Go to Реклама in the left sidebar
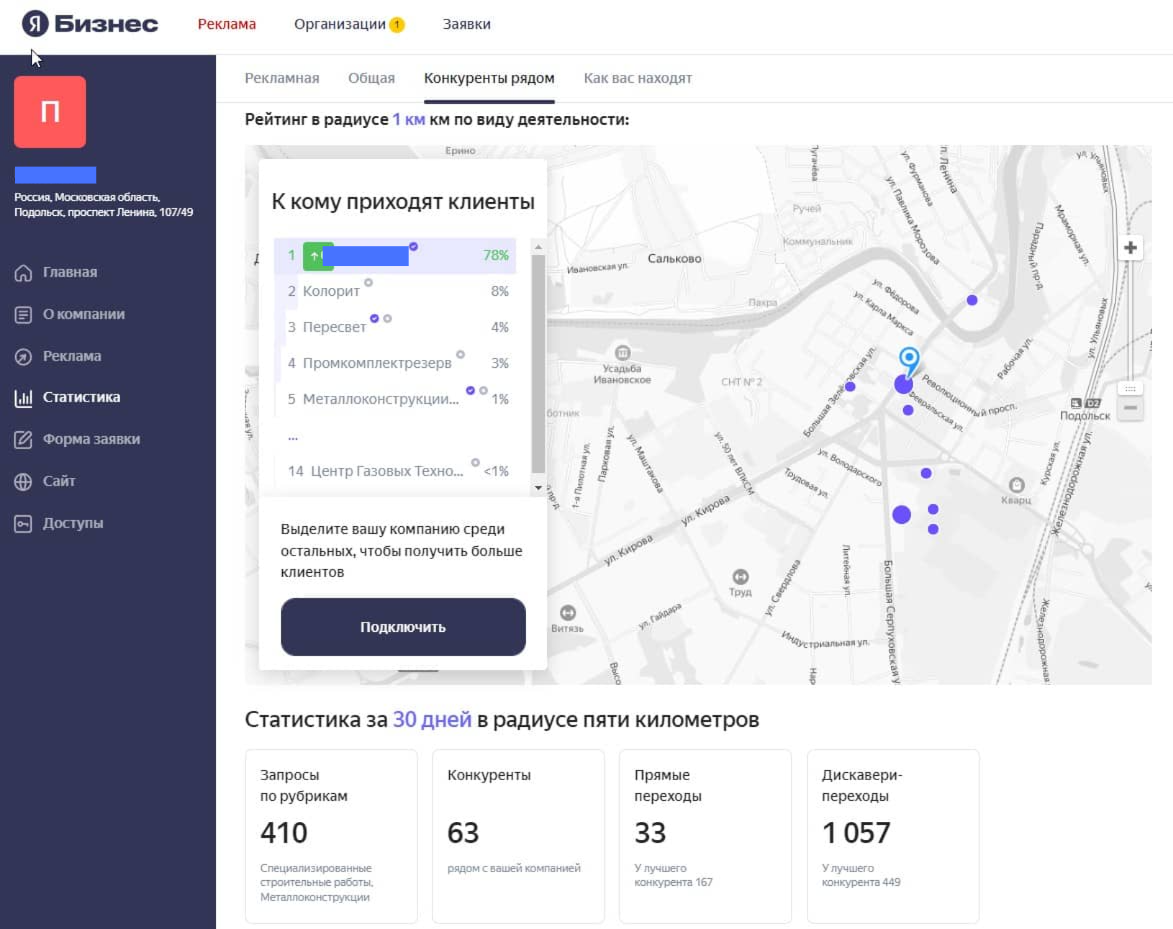 coord(71,356)
